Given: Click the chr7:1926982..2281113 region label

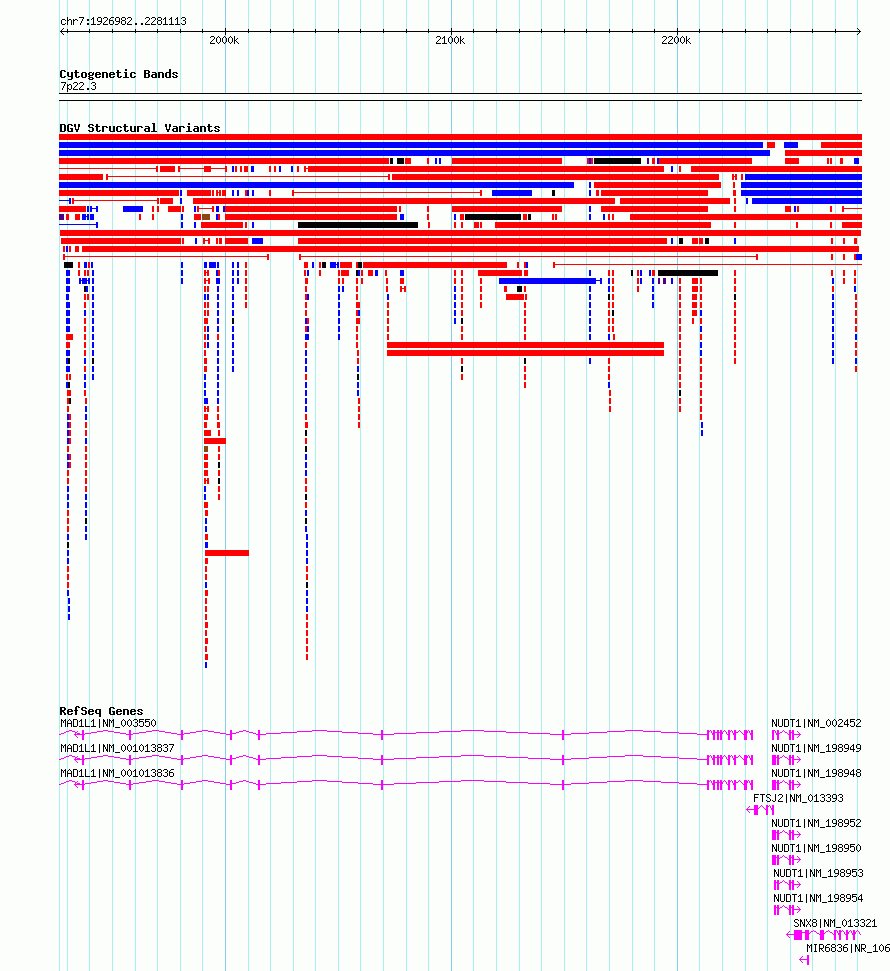Looking at the screenshot, I should [x=123, y=21].
